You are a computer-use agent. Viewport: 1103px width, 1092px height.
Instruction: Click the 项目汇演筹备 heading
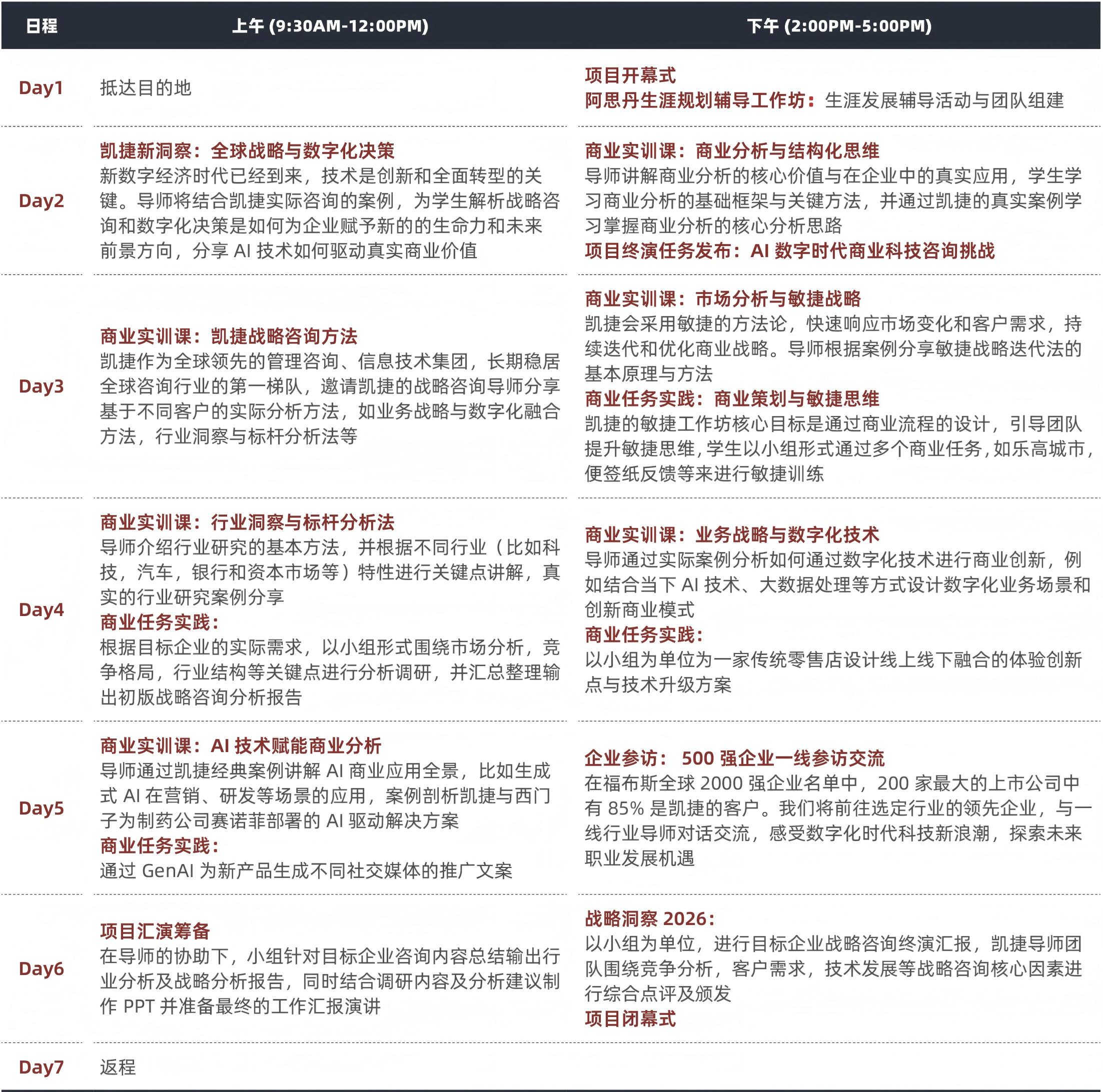click(155, 931)
